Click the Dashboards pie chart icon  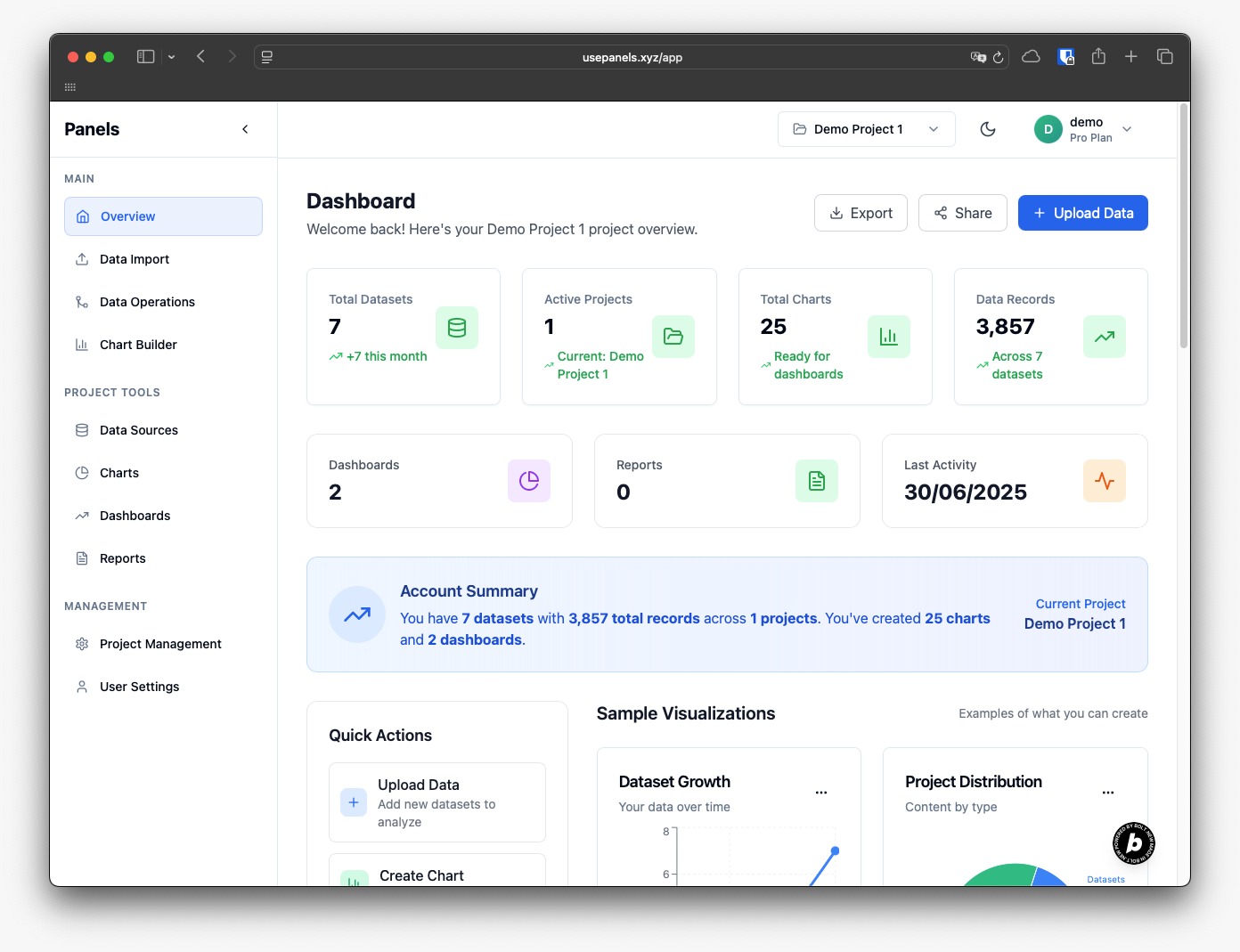point(529,481)
